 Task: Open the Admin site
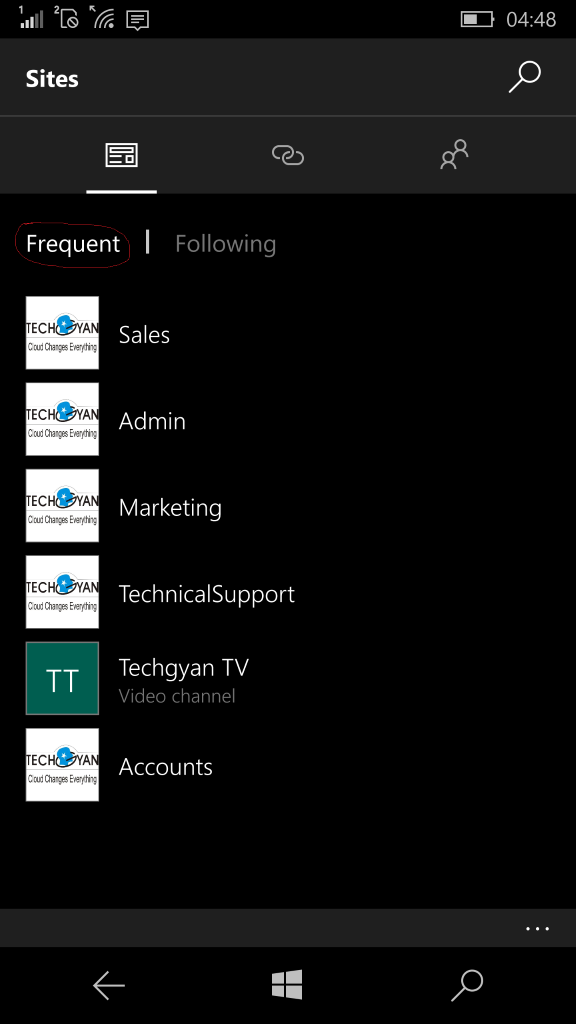pyautogui.click(x=152, y=420)
